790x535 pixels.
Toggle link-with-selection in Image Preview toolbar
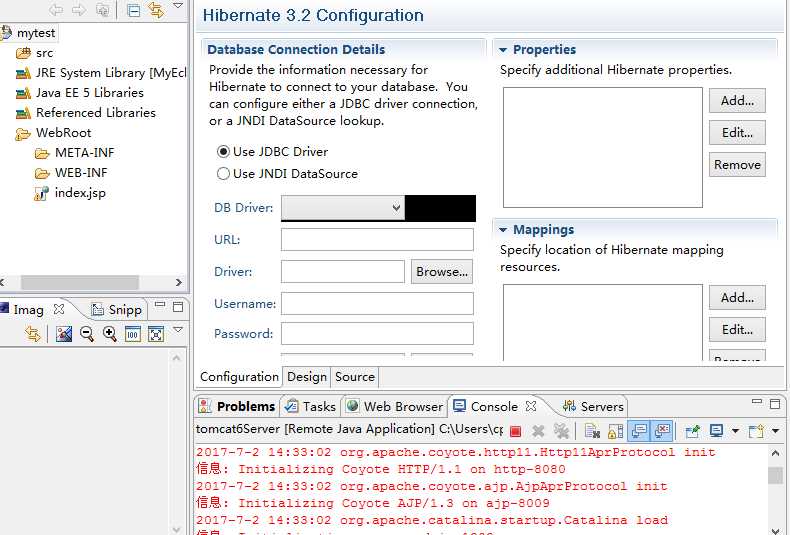[x=33, y=333]
